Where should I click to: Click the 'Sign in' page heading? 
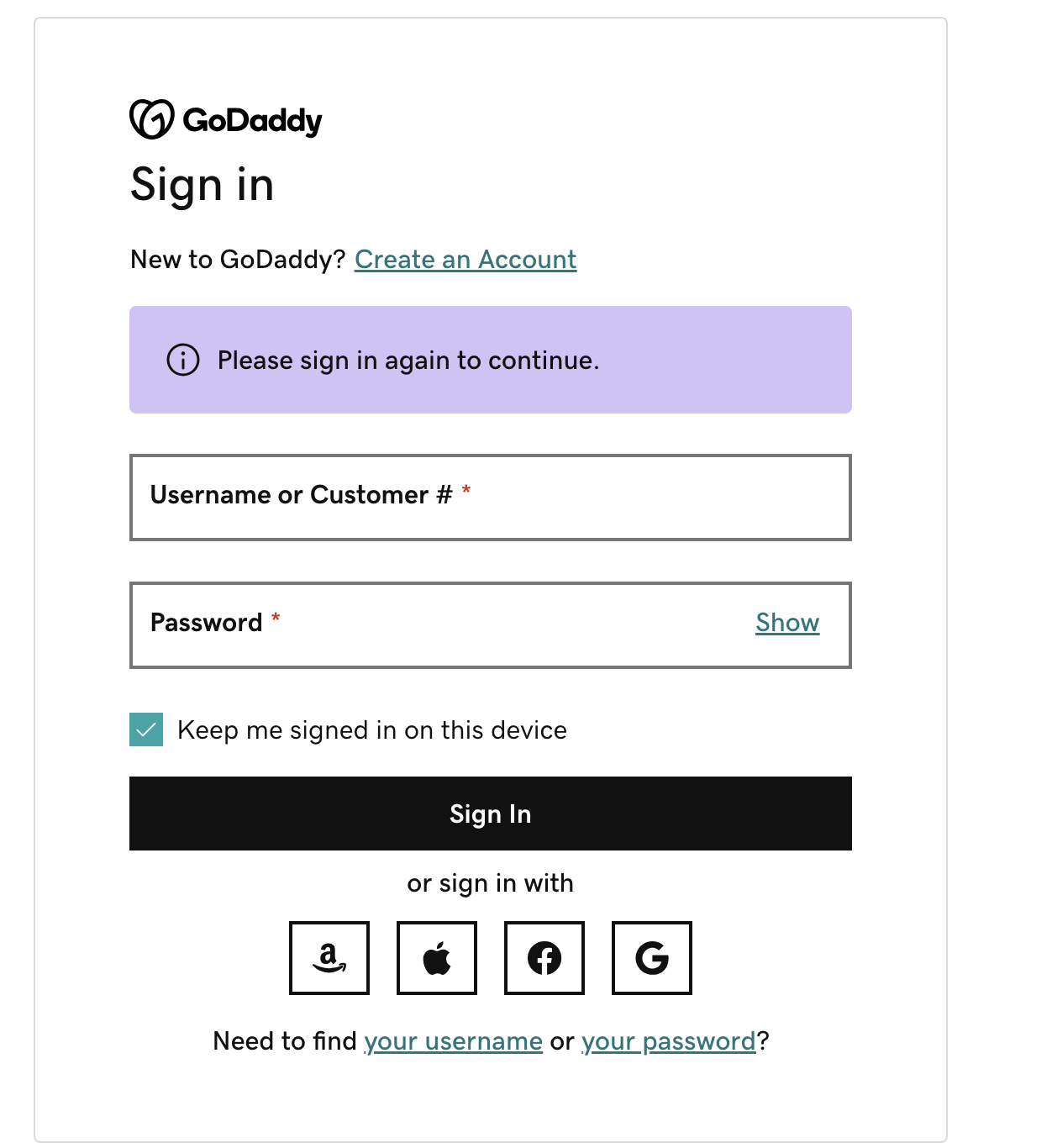tap(203, 185)
